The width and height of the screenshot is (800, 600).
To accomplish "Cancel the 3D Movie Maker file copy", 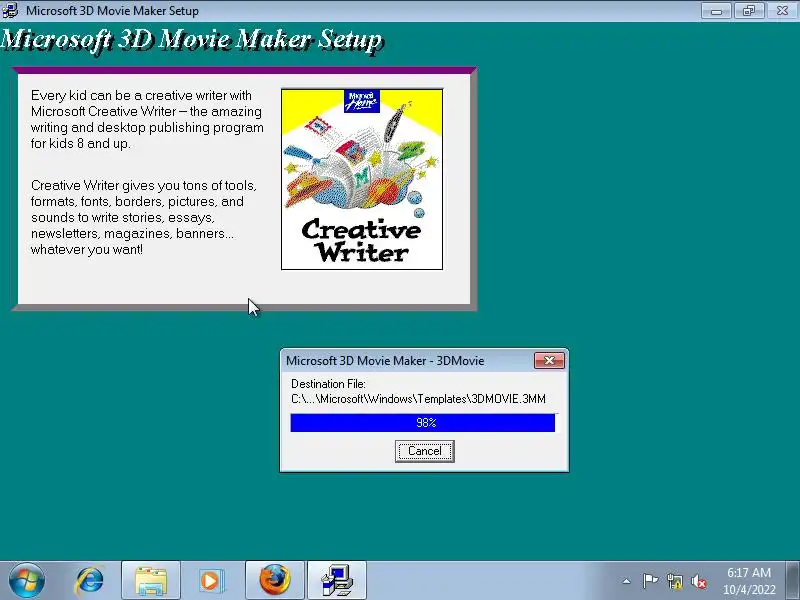I will coord(424,451).
